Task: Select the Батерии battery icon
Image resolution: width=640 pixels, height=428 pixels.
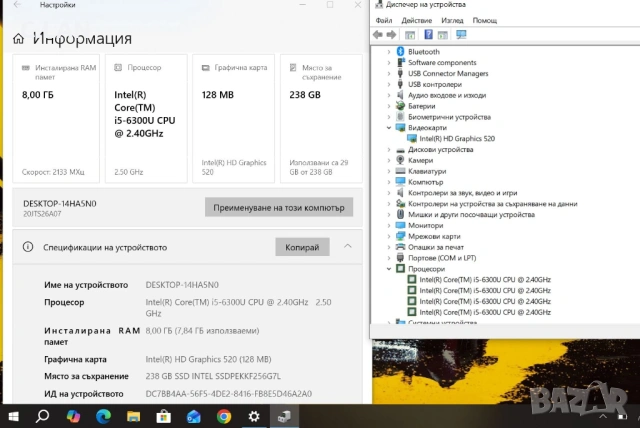Action: (400, 106)
